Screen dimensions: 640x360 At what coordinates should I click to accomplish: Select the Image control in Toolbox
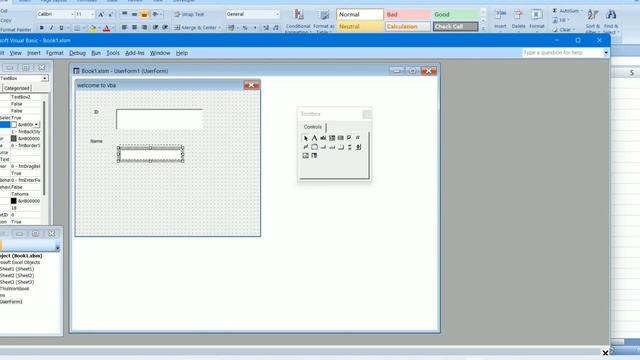tap(306, 156)
